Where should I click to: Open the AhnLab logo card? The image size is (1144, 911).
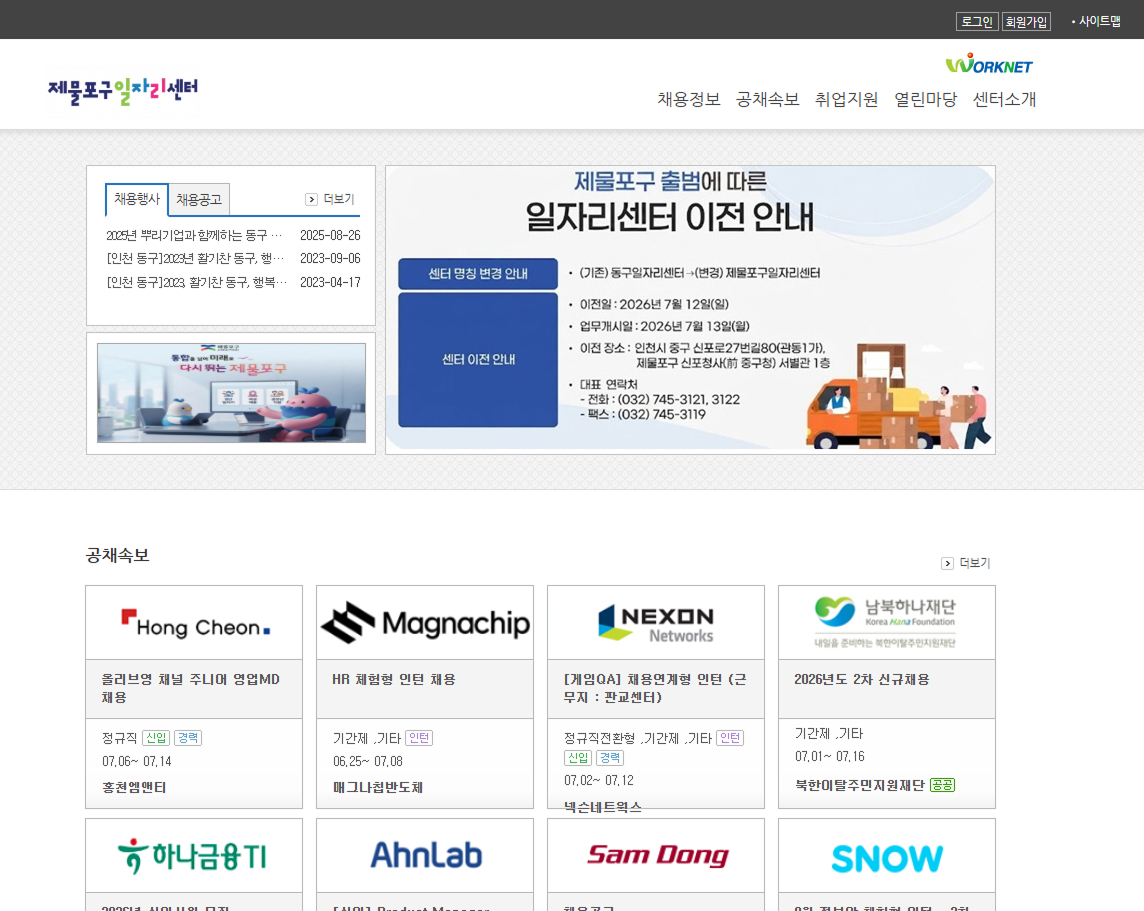[x=425, y=856]
